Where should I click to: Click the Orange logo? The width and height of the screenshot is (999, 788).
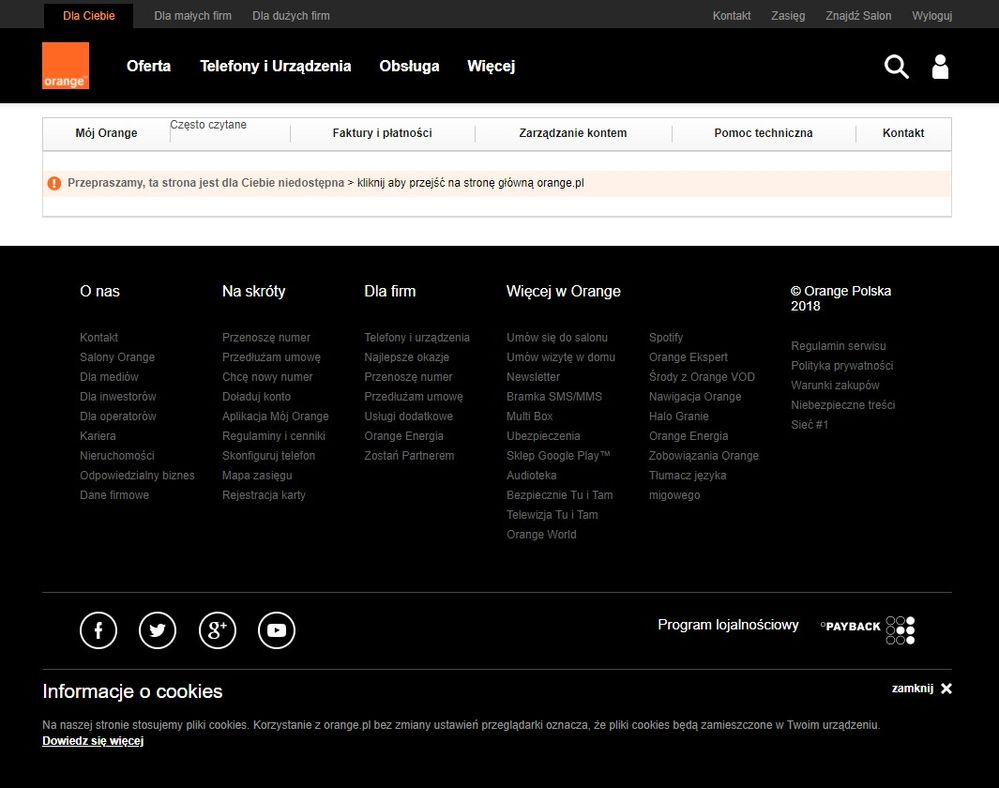pos(65,66)
